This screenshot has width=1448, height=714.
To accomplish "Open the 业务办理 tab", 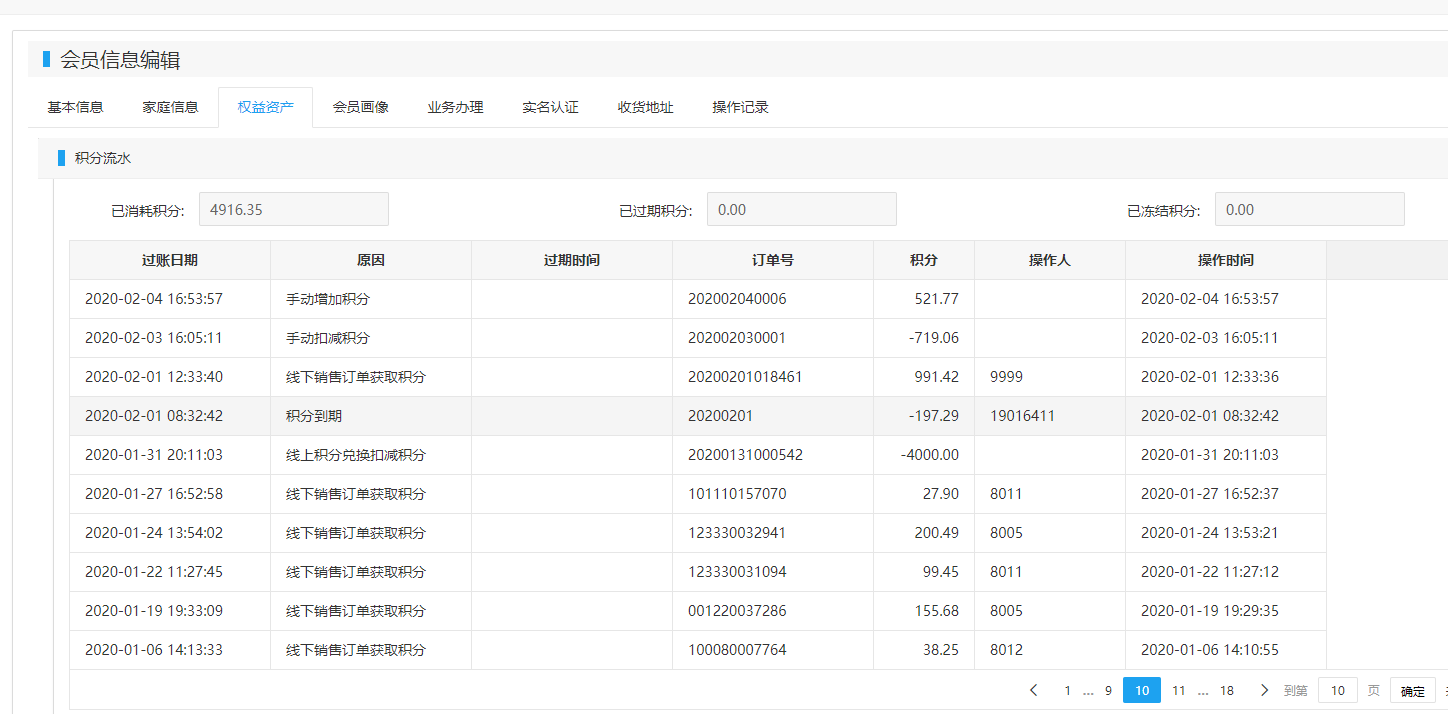I will [455, 107].
